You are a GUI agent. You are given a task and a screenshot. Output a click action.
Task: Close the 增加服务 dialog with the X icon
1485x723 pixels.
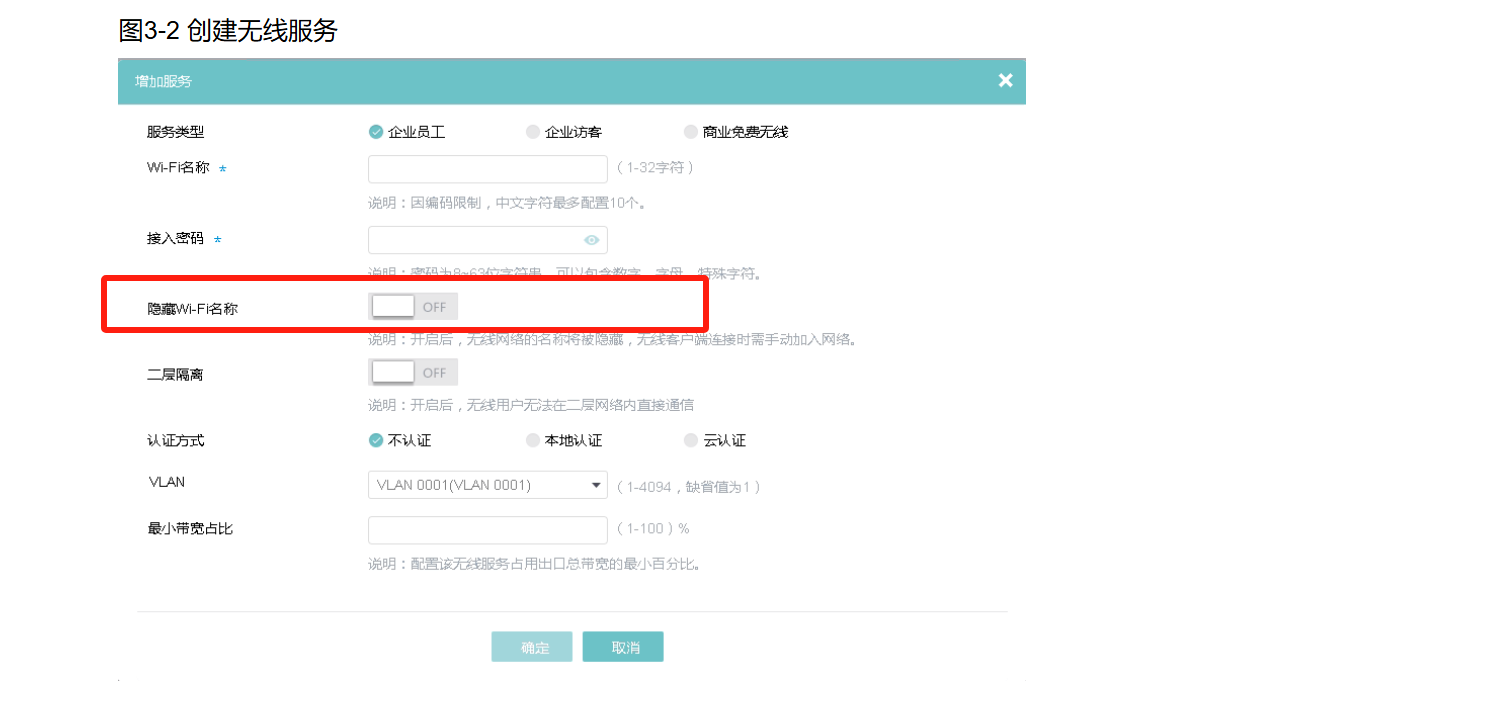tap(1005, 81)
